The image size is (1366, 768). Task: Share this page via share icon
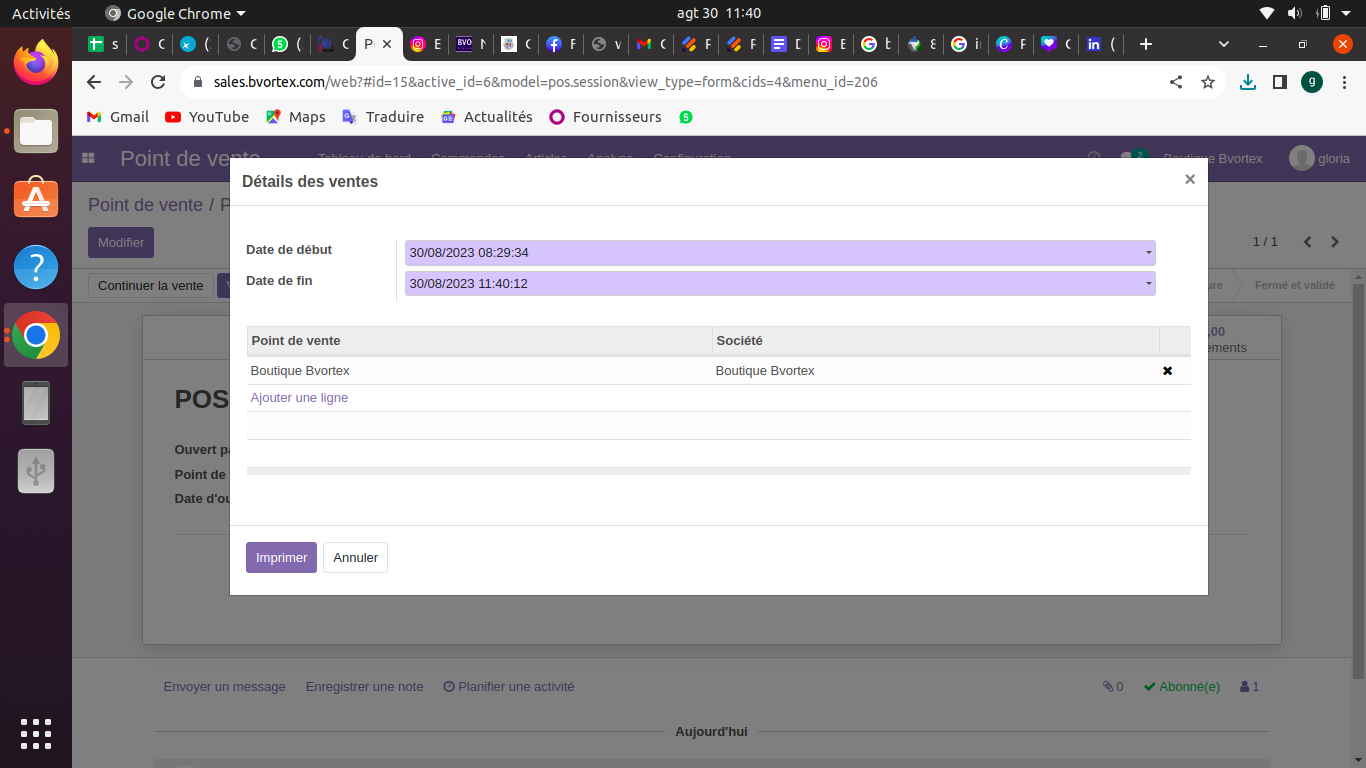(1176, 82)
